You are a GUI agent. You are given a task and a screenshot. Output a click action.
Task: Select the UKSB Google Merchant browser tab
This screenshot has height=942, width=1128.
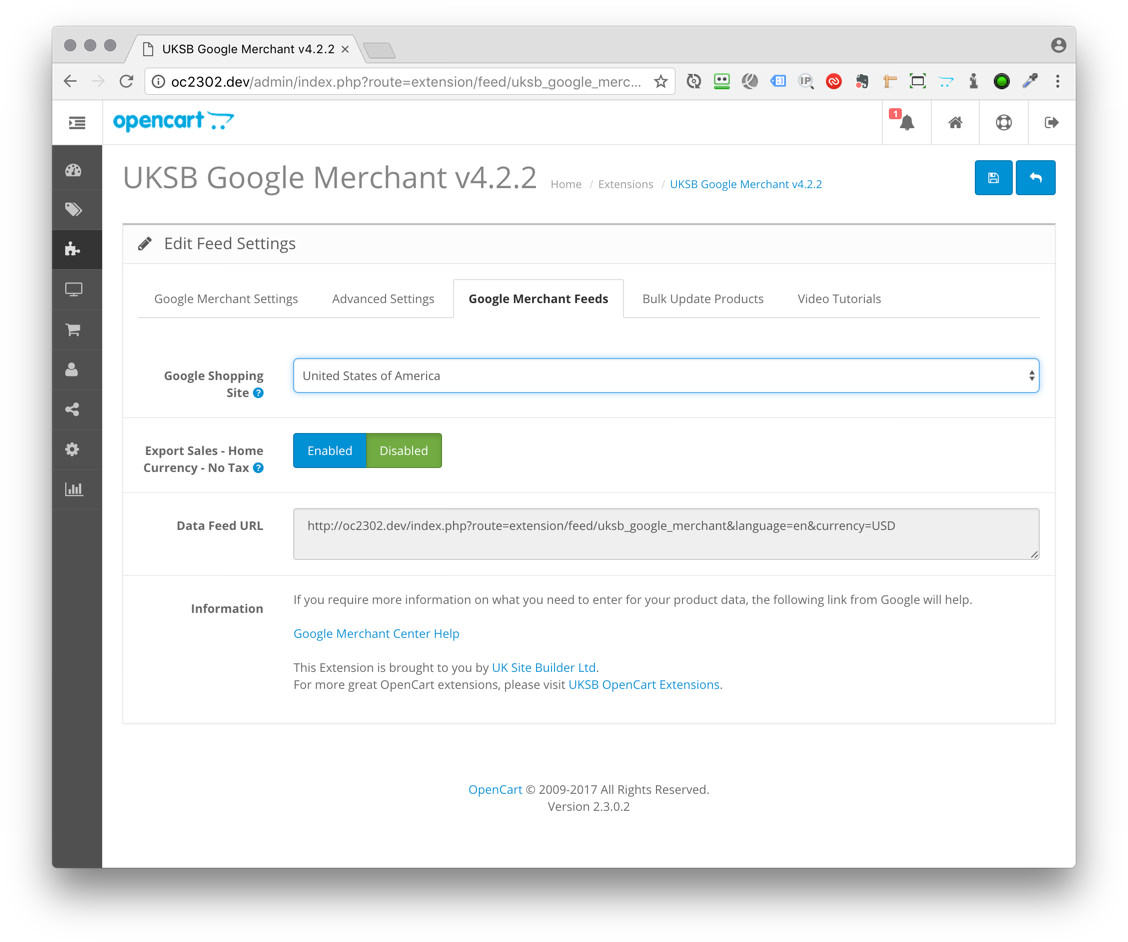(248, 49)
